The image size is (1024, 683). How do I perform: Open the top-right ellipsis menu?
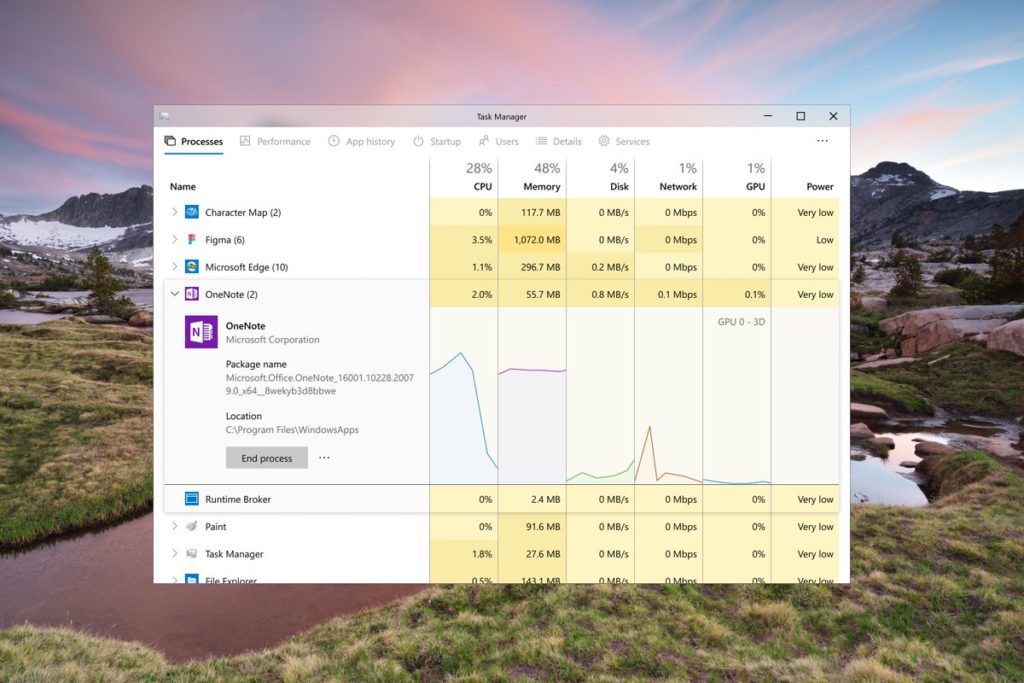pos(822,141)
